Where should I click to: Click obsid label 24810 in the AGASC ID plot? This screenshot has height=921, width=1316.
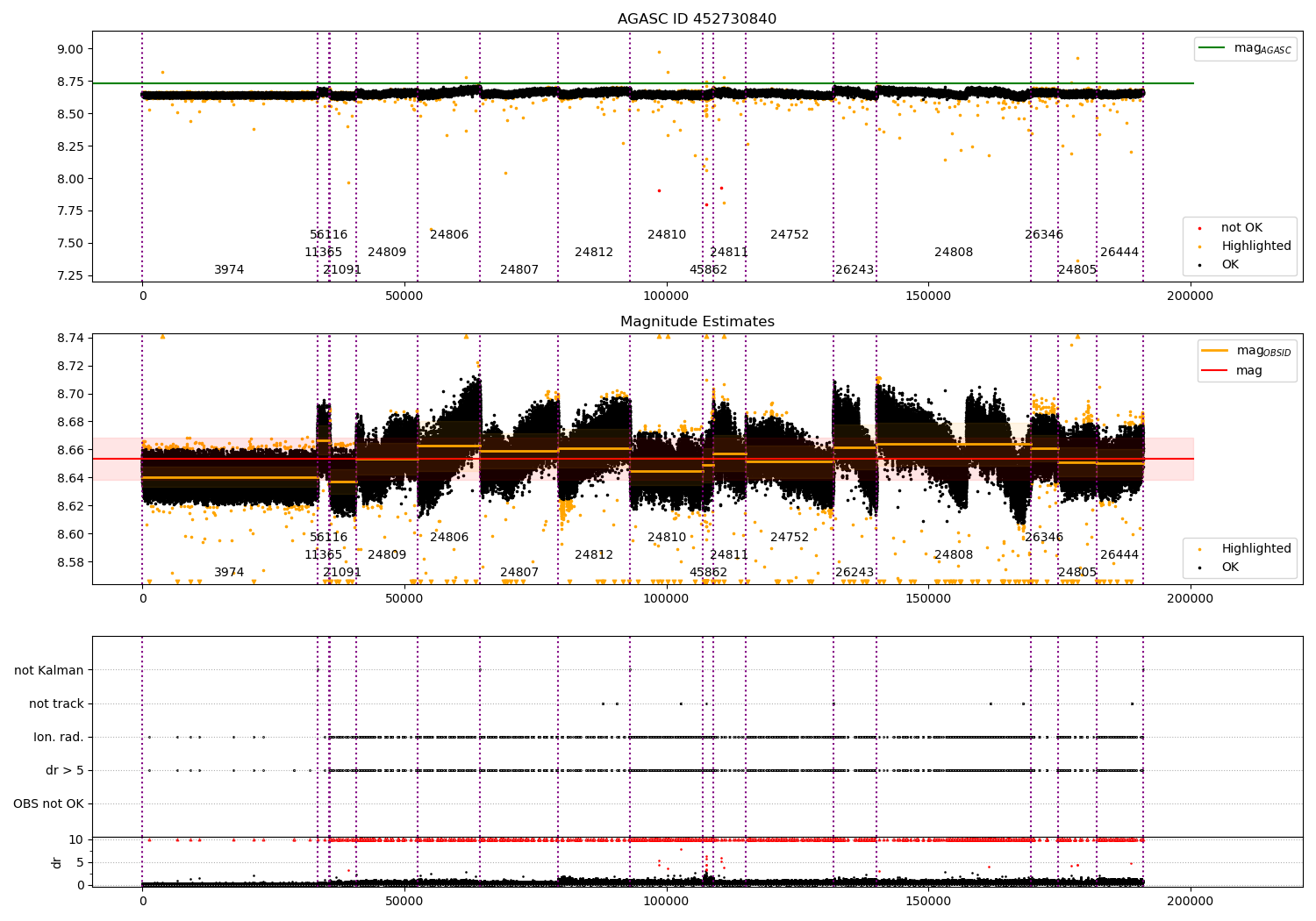[667, 235]
